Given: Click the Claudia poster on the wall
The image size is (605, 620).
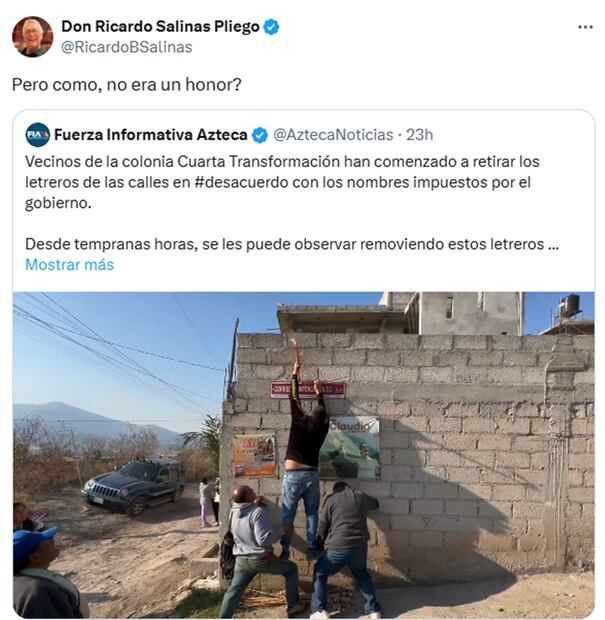Looking at the screenshot, I should click(x=350, y=448).
